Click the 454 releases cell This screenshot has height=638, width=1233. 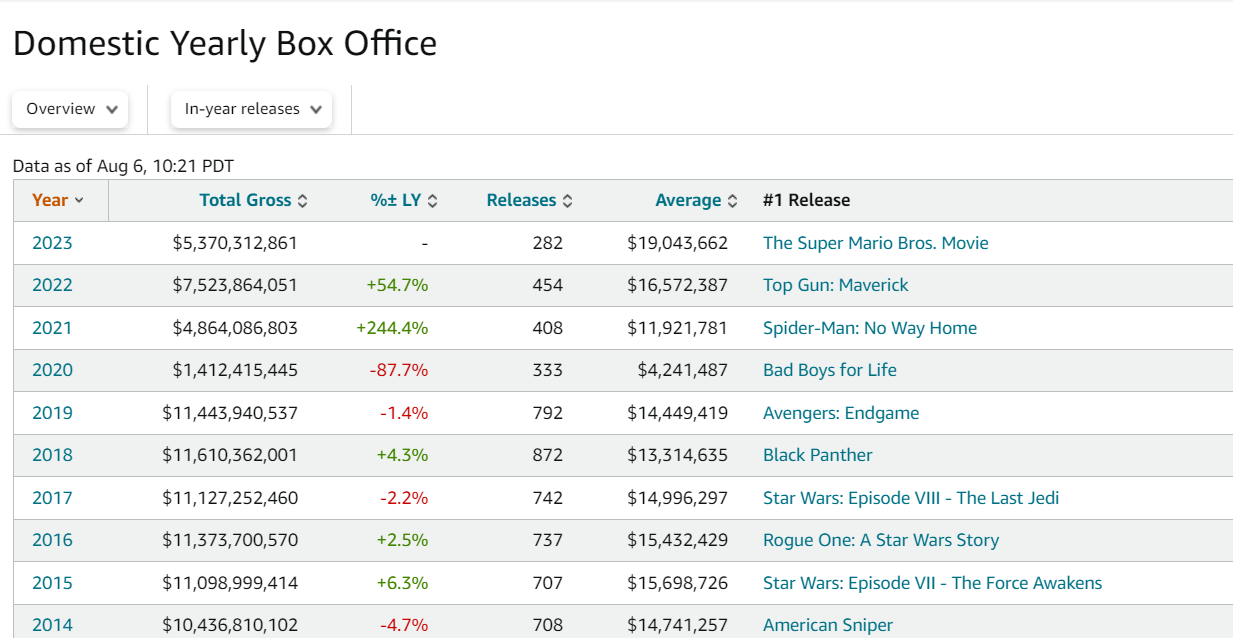548,285
